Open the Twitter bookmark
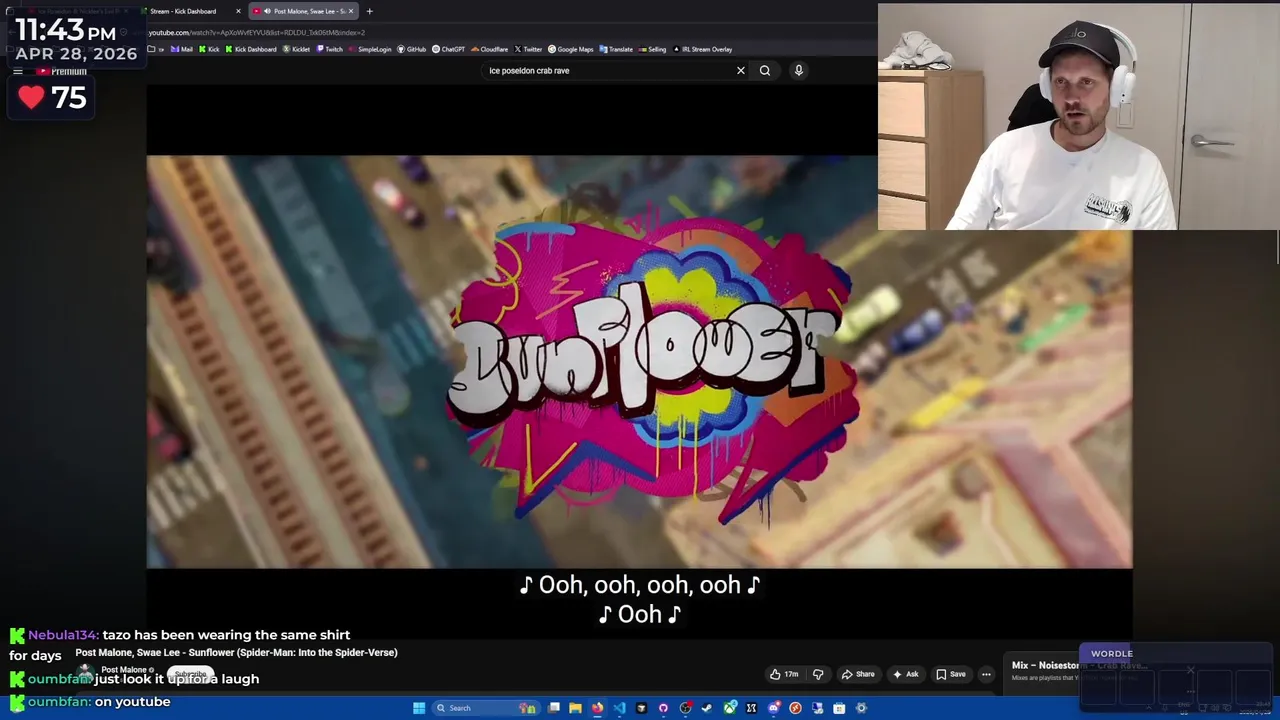This screenshot has width=1280, height=720. [x=528, y=49]
